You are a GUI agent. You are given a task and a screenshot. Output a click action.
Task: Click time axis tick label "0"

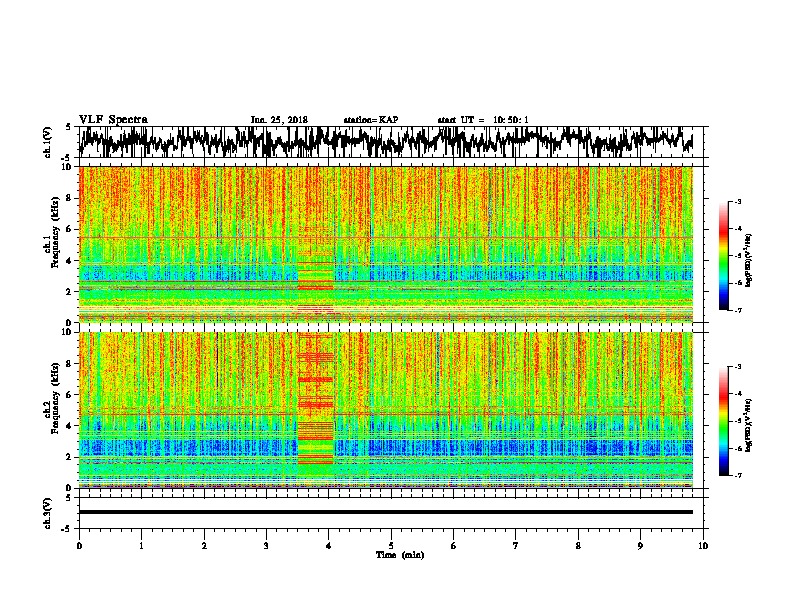pos(79,546)
